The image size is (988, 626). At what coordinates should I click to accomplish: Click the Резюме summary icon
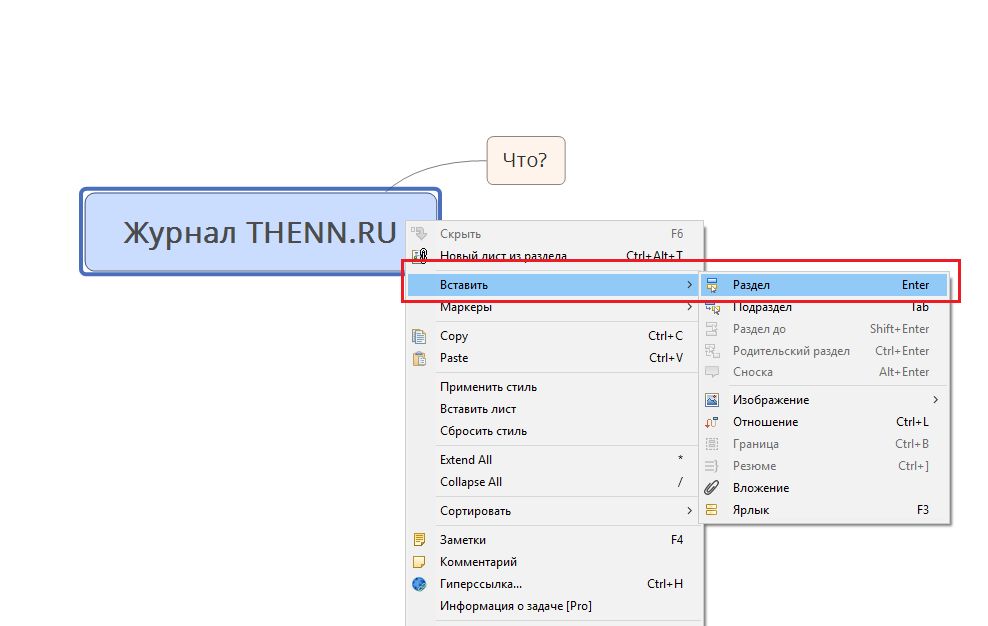point(712,466)
